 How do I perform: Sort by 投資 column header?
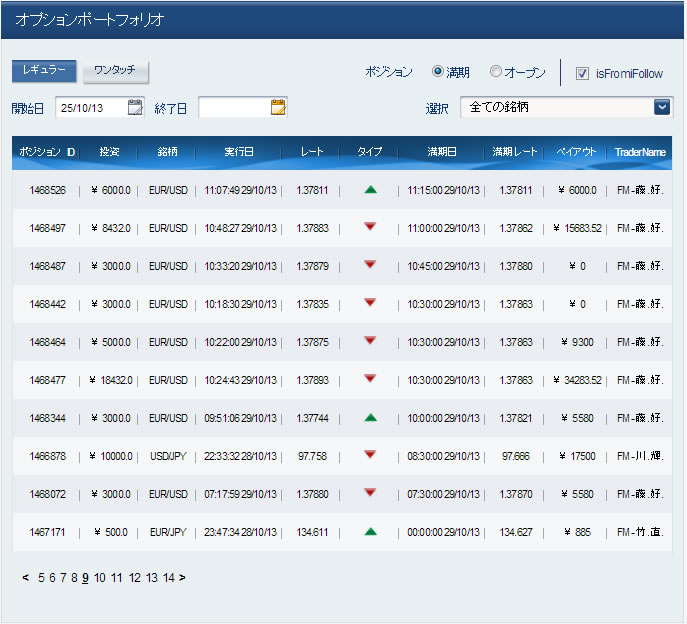point(109,152)
